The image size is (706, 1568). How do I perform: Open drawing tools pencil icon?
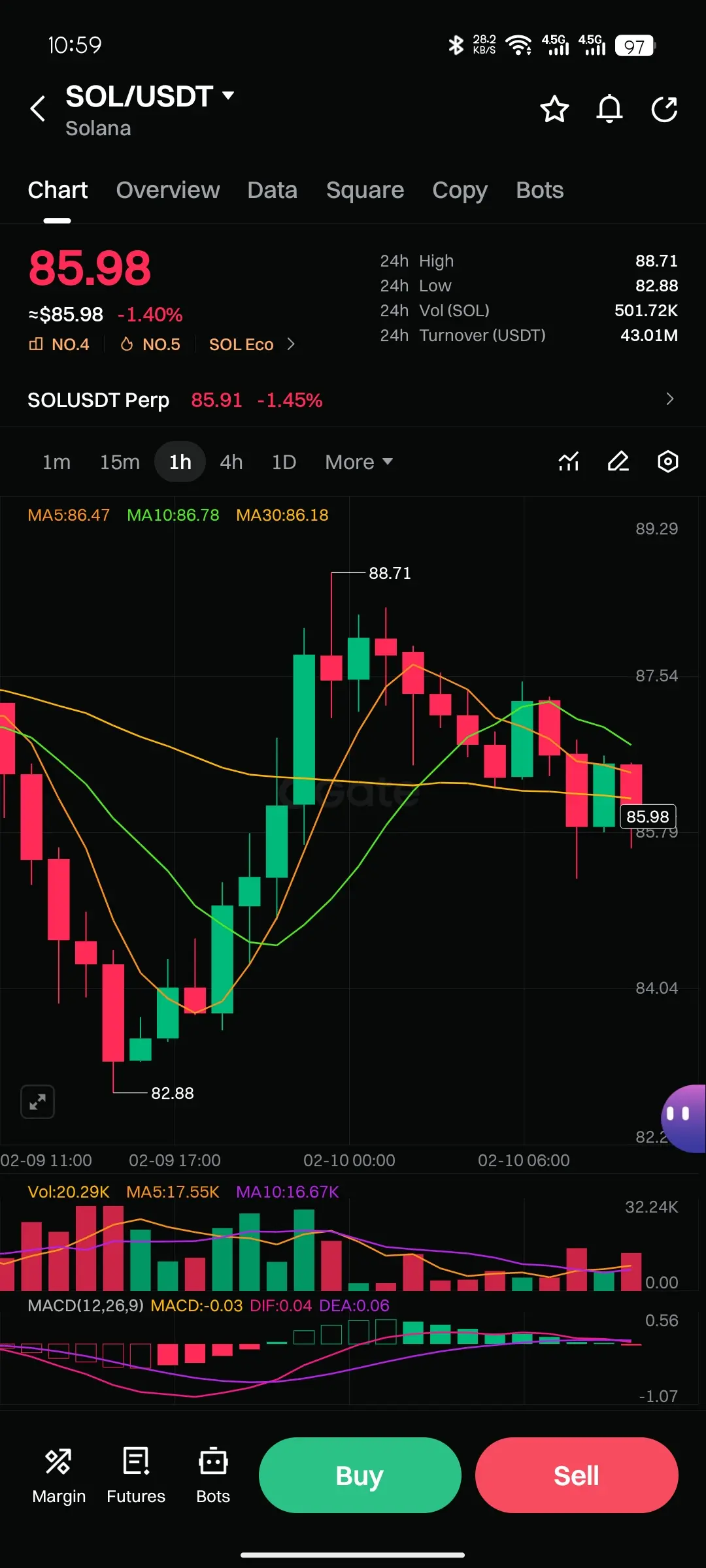point(618,462)
